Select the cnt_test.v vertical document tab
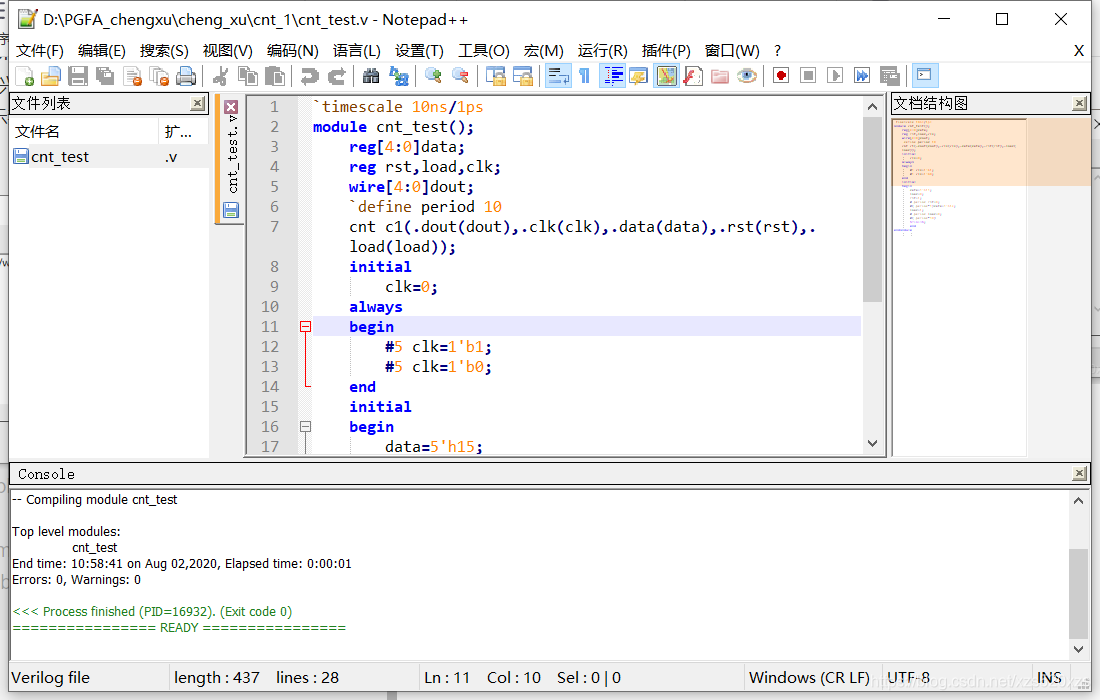This screenshot has height=700, width=1100. click(x=232, y=159)
